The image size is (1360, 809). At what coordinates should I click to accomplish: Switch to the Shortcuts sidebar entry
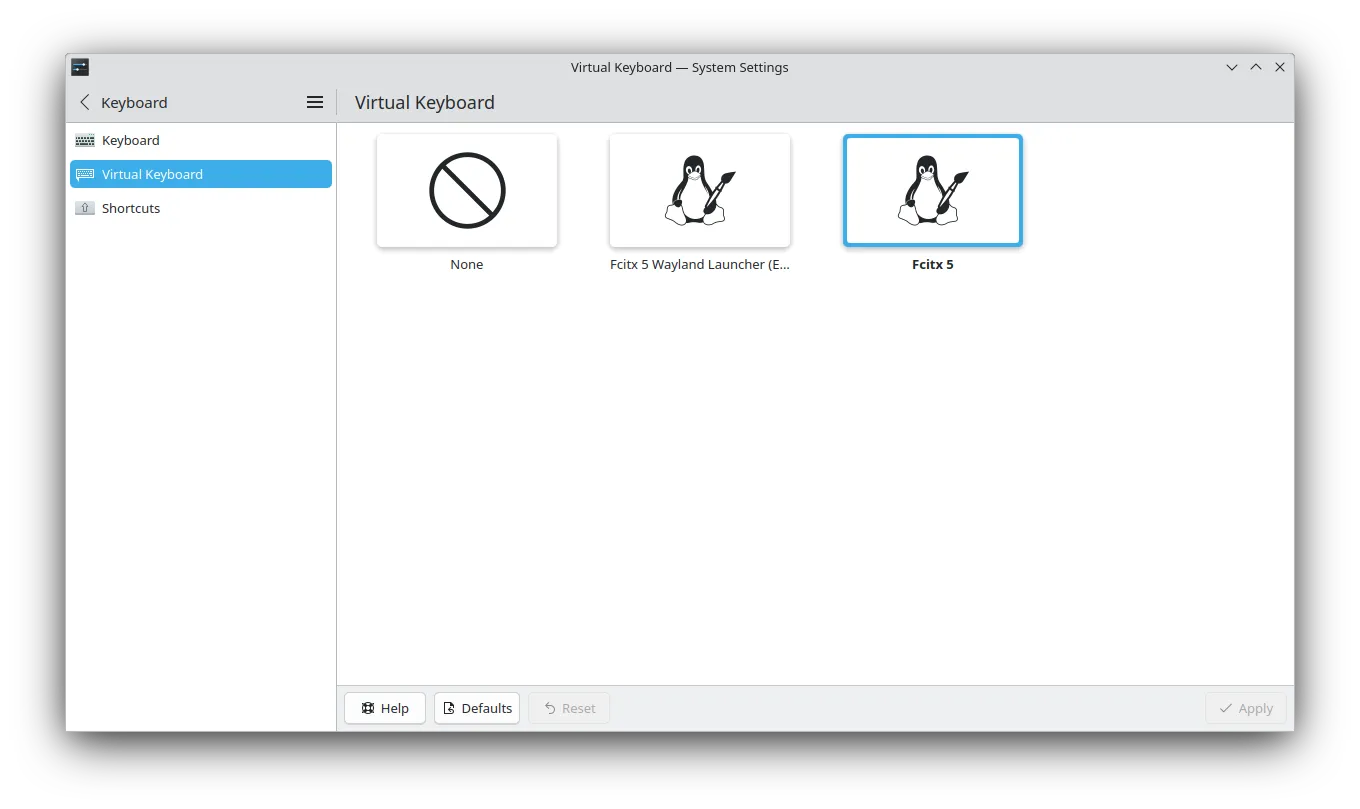[x=131, y=208]
